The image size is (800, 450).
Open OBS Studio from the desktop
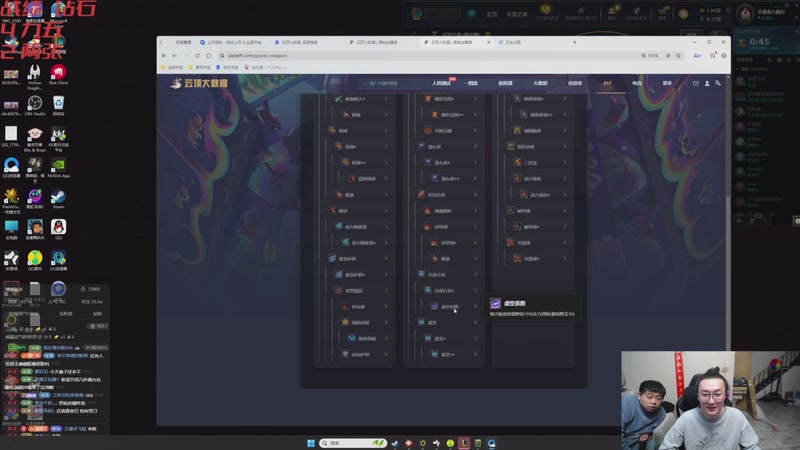click(35, 105)
